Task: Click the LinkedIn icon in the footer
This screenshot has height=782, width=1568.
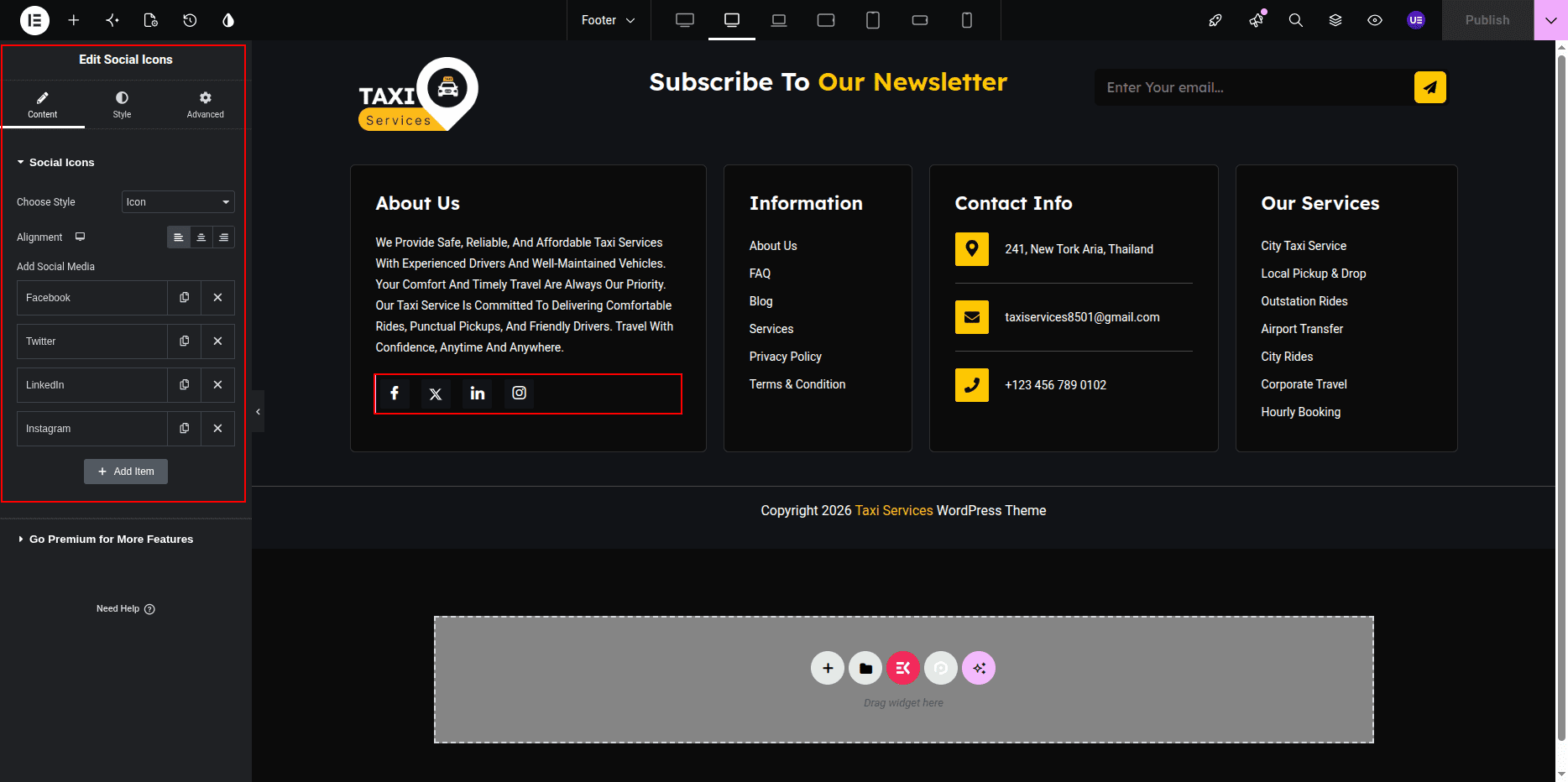Action: tap(478, 394)
